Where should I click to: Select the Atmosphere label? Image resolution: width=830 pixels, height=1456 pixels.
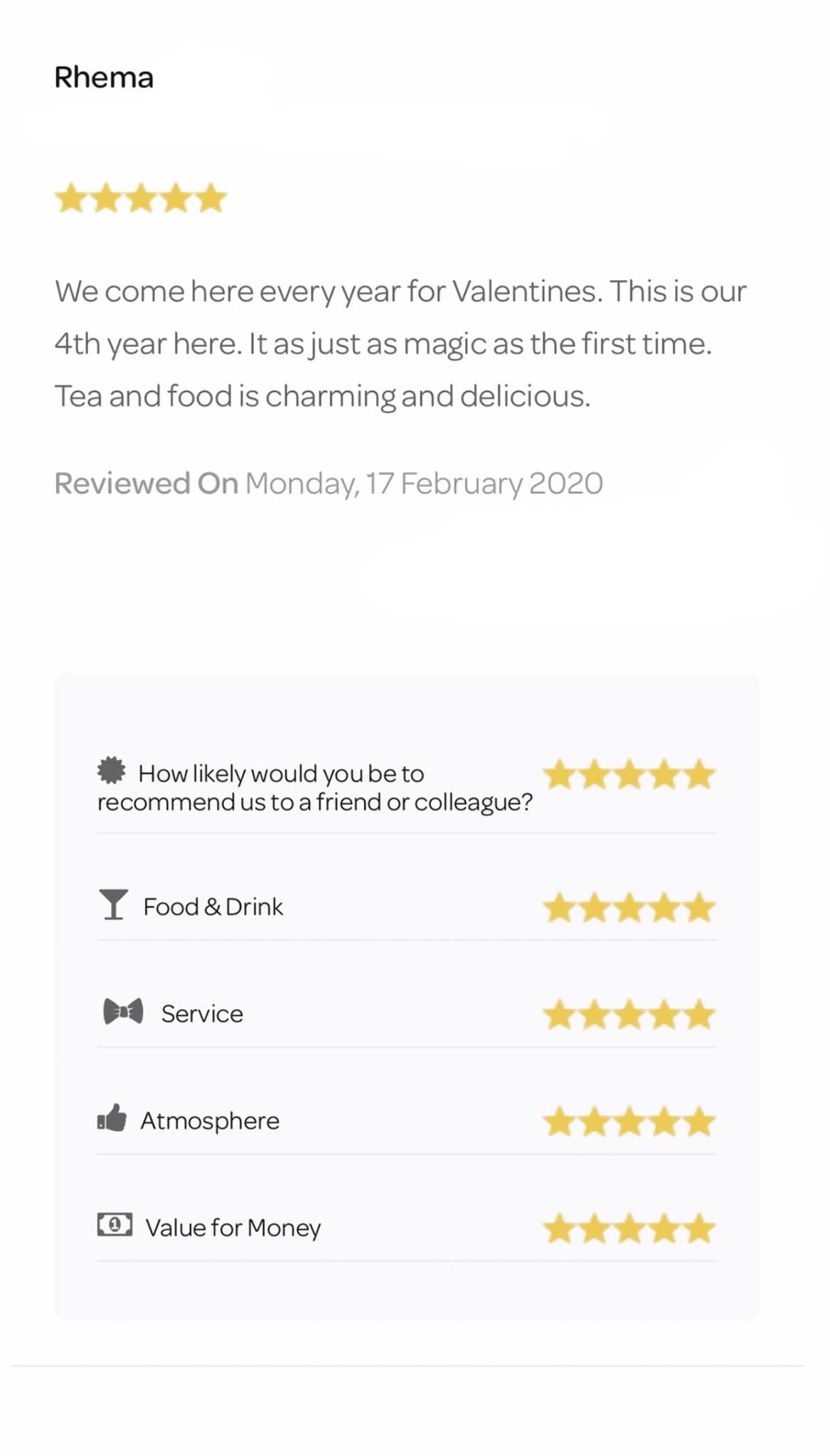tap(210, 1121)
